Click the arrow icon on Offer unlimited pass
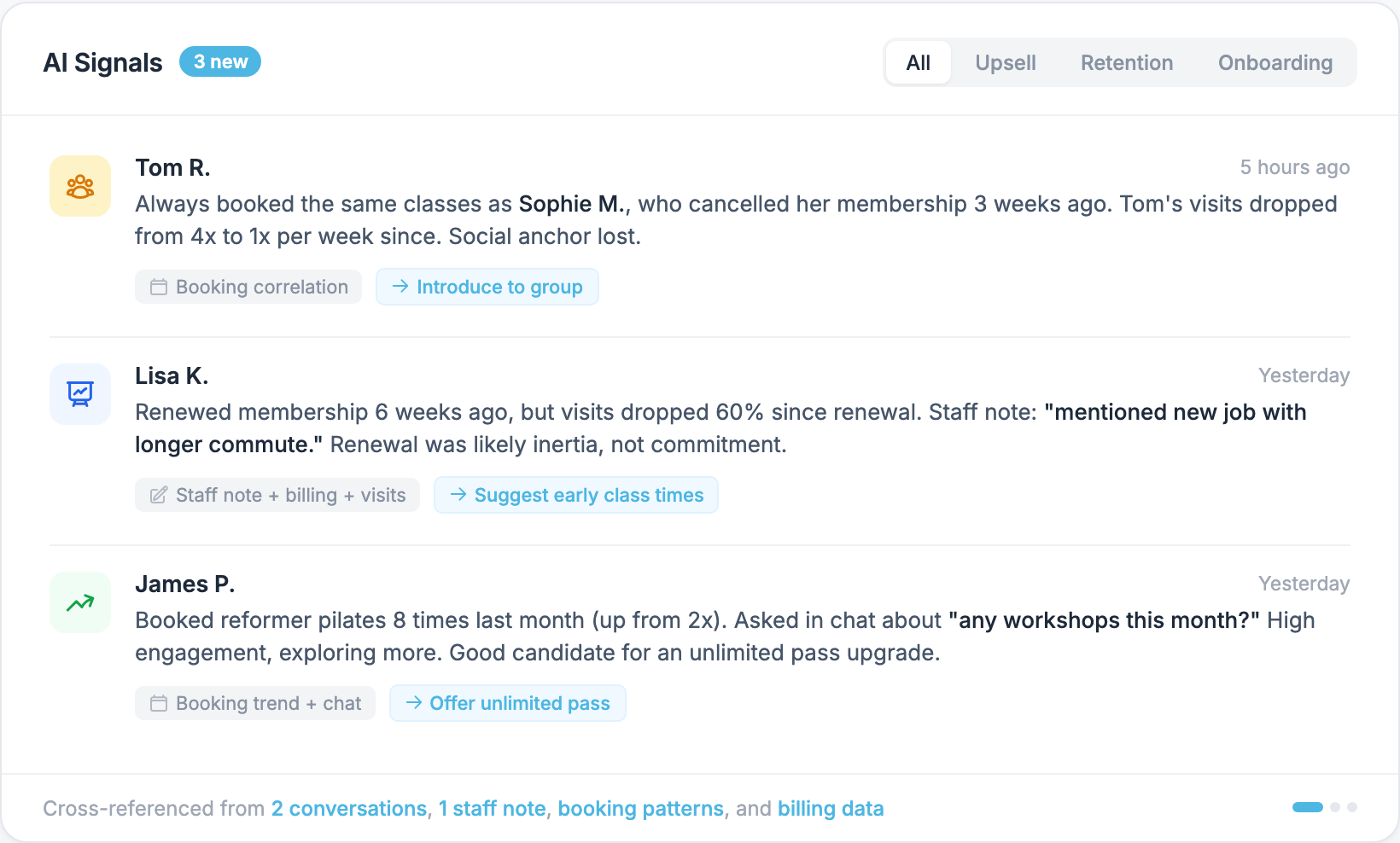Image resolution: width=1400 pixels, height=843 pixels. (414, 703)
